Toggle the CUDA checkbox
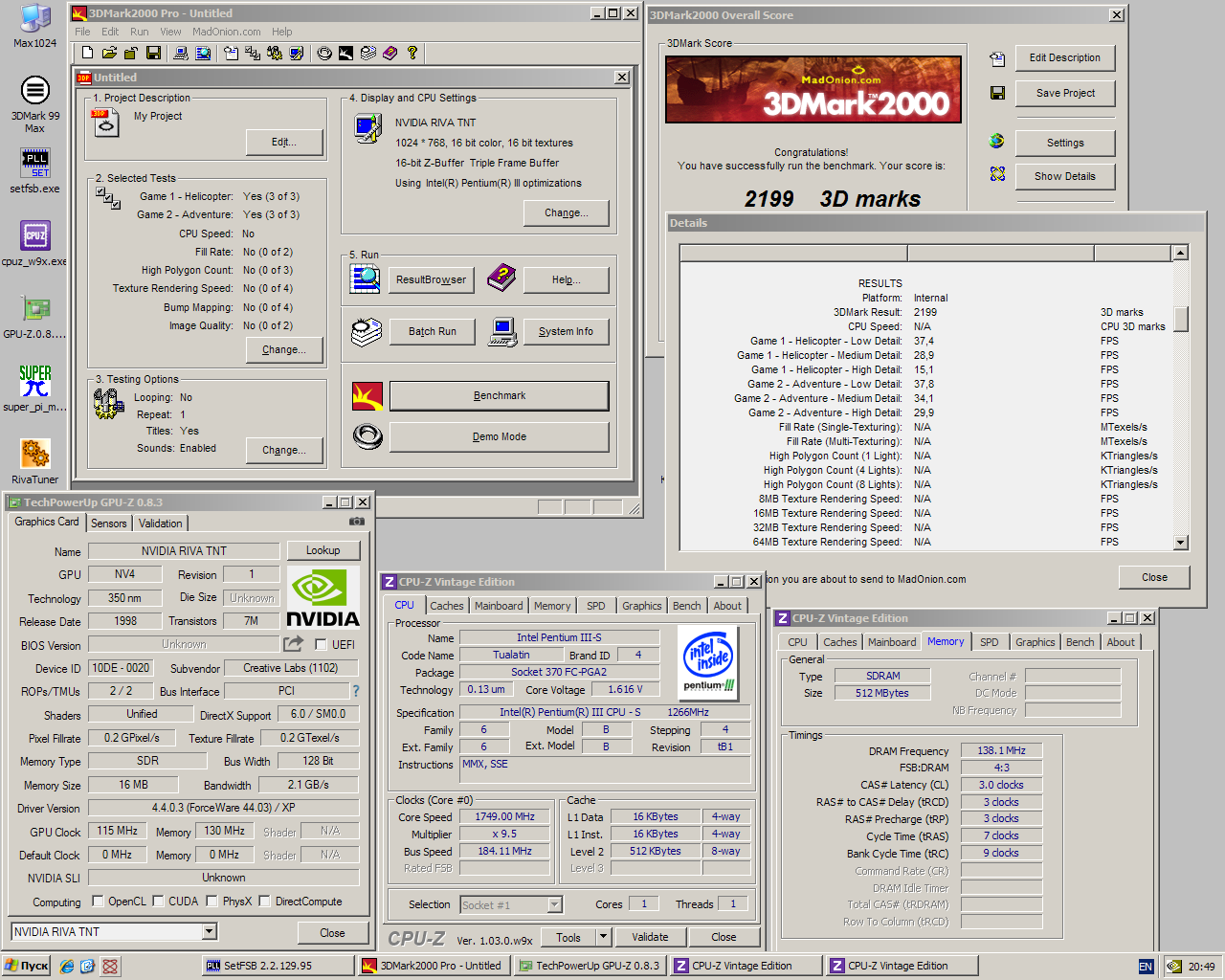1225x980 pixels. click(x=157, y=901)
